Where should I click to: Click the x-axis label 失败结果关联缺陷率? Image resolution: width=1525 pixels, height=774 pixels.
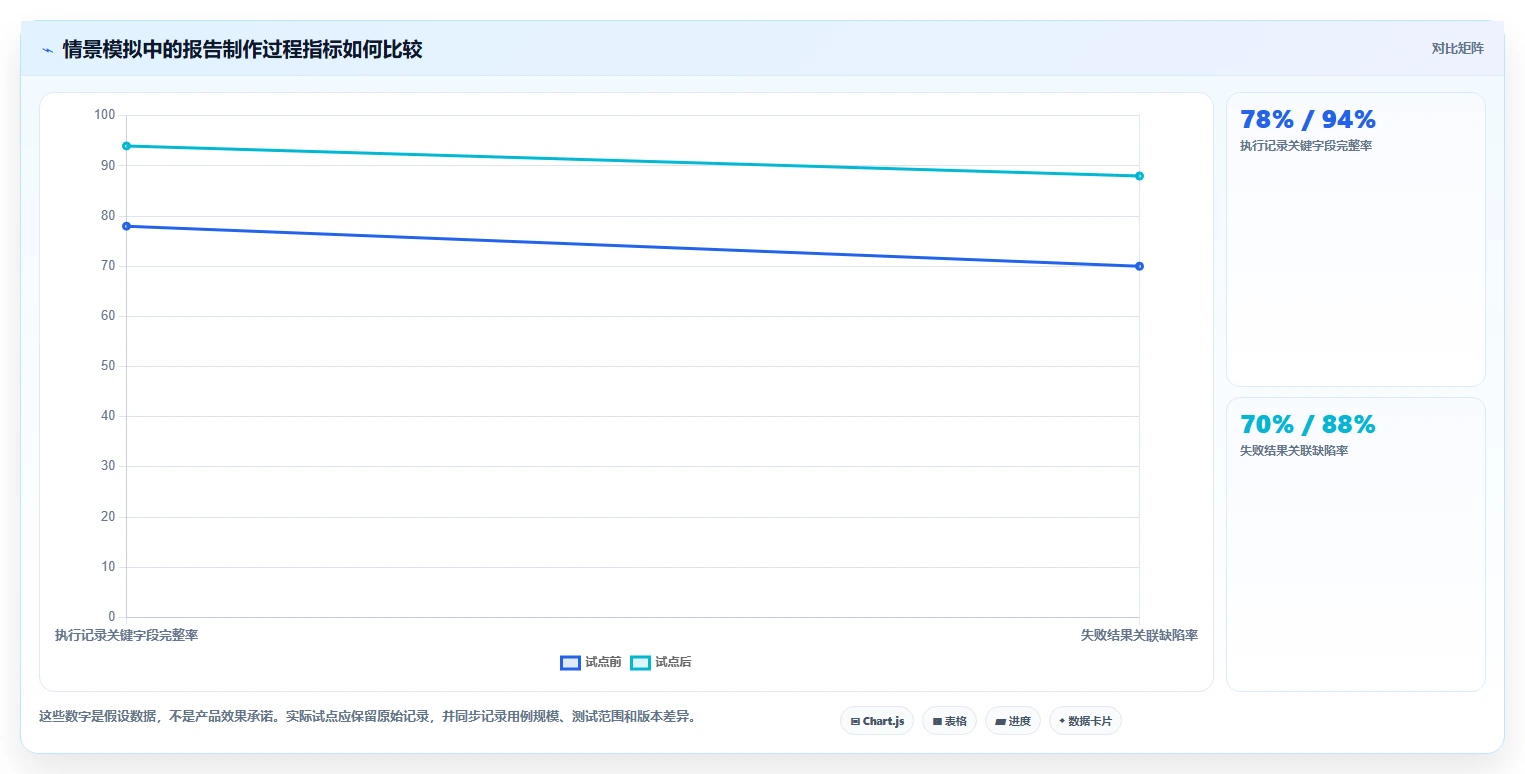click(1139, 635)
